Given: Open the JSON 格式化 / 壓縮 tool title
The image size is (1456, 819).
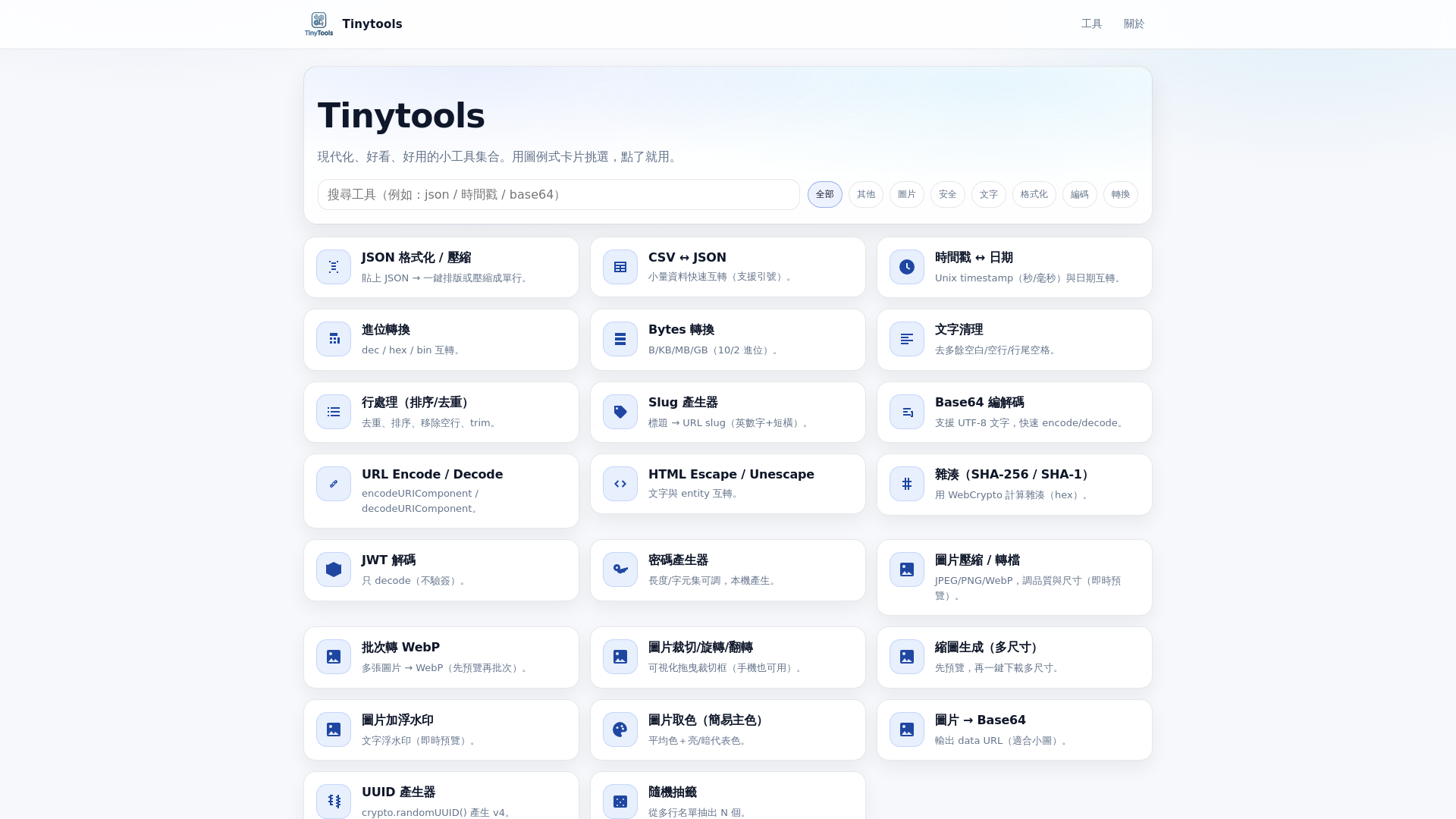Looking at the screenshot, I should (416, 258).
